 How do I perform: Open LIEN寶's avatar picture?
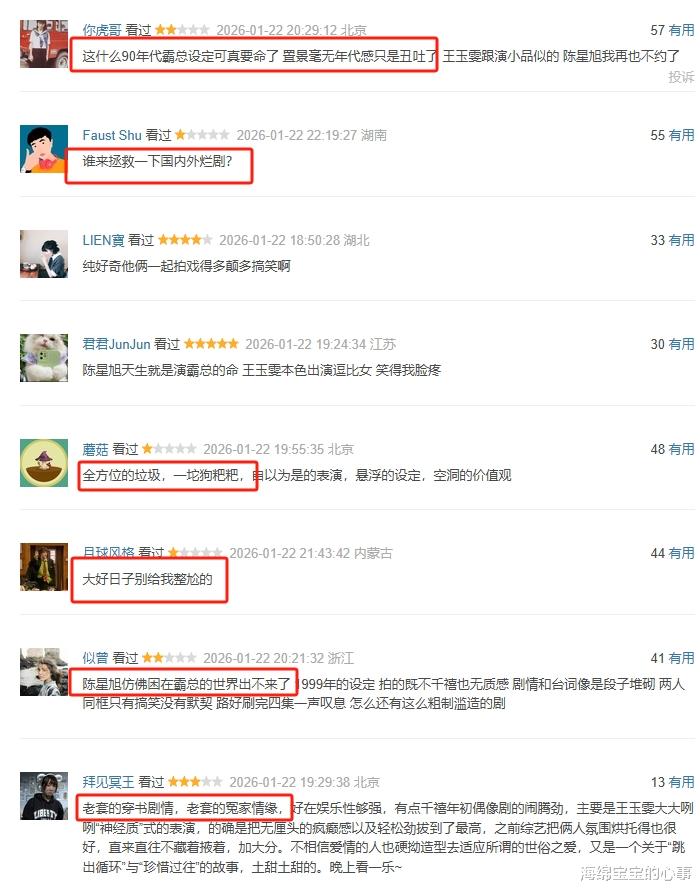pos(44,254)
